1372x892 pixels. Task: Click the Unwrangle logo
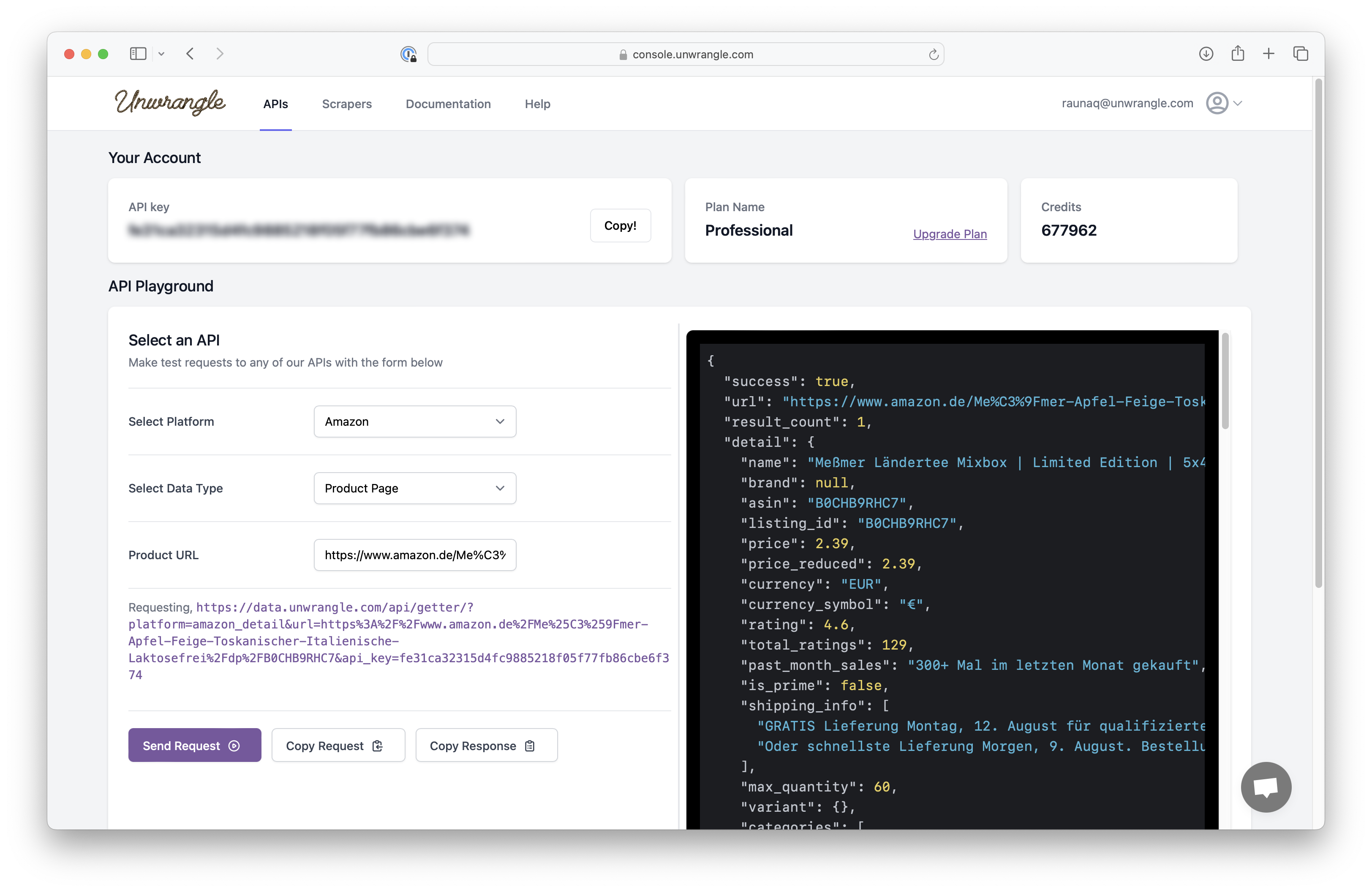[x=169, y=102]
